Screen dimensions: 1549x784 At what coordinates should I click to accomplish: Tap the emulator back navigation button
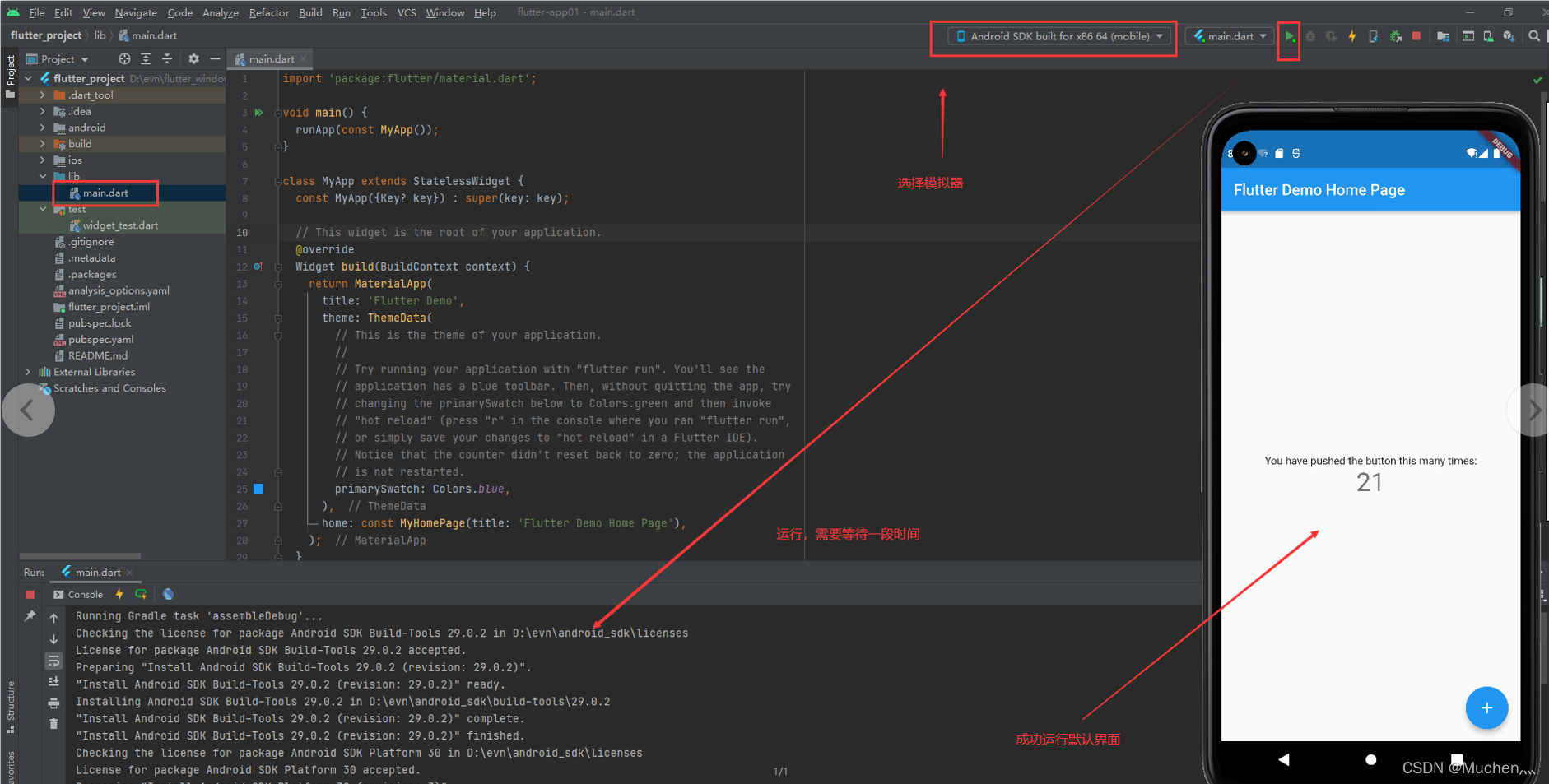(1284, 759)
